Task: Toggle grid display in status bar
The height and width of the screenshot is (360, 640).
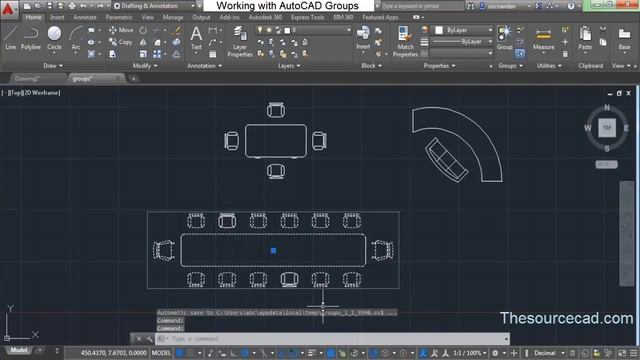Action: click(180, 353)
